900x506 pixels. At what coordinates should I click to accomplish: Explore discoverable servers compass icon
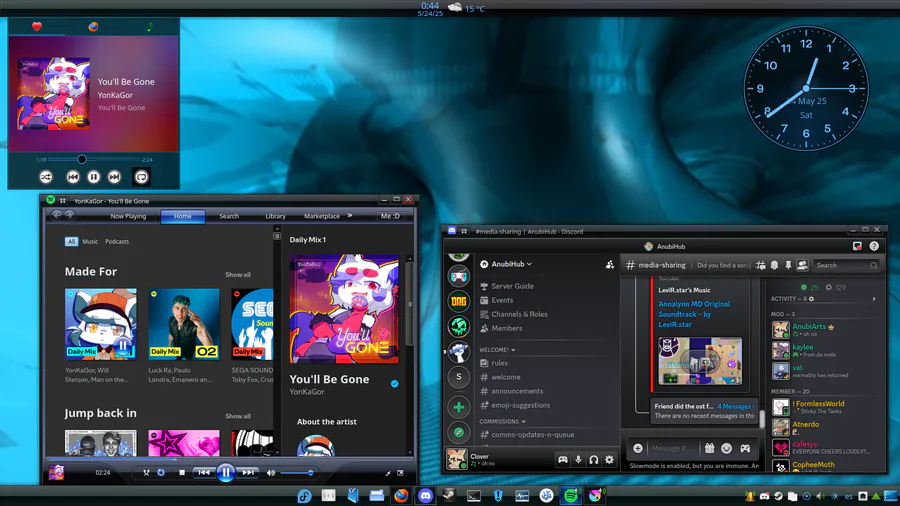pyautogui.click(x=459, y=433)
